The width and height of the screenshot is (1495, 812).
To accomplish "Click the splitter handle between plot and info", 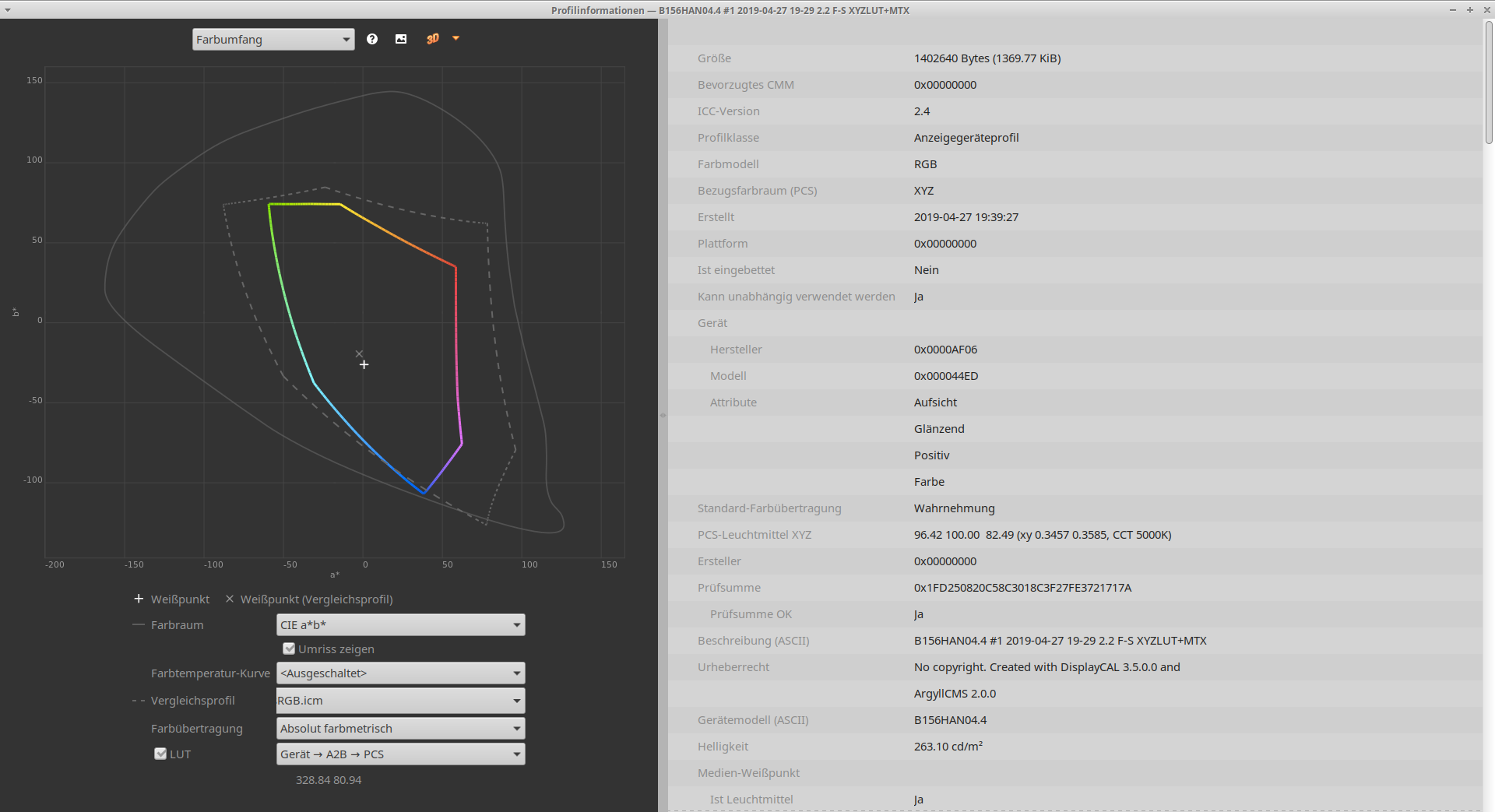I will (663, 415).
